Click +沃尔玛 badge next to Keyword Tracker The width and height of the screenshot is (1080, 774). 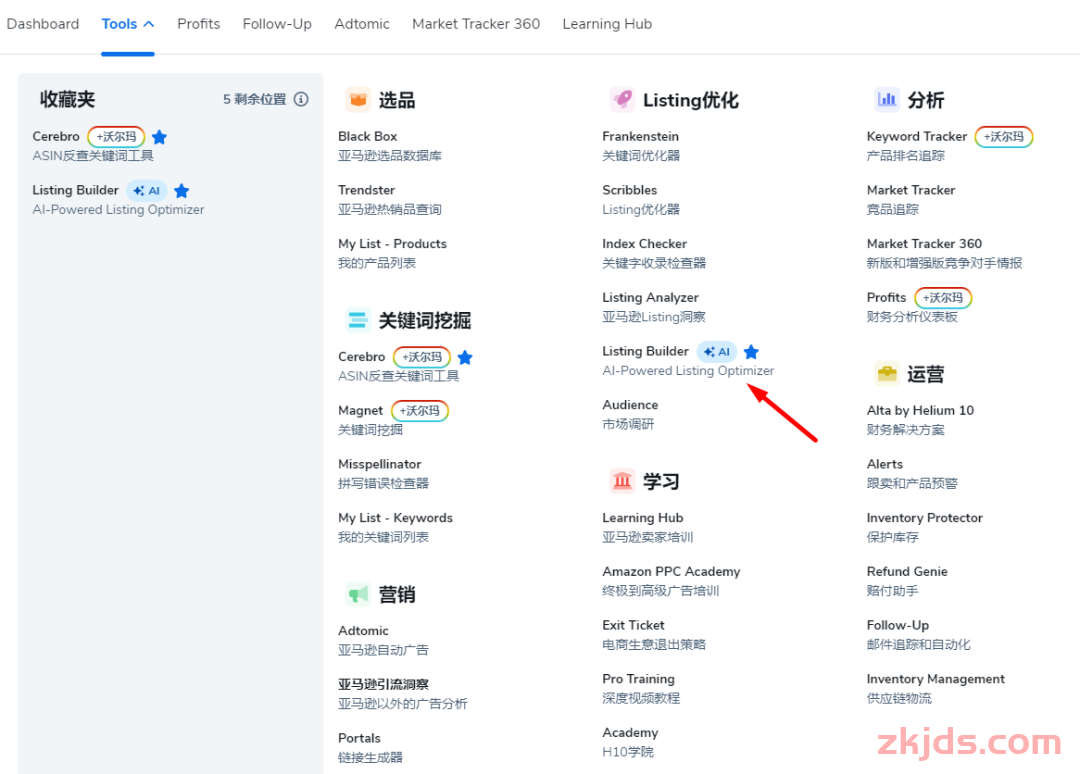click(1004, 137)
